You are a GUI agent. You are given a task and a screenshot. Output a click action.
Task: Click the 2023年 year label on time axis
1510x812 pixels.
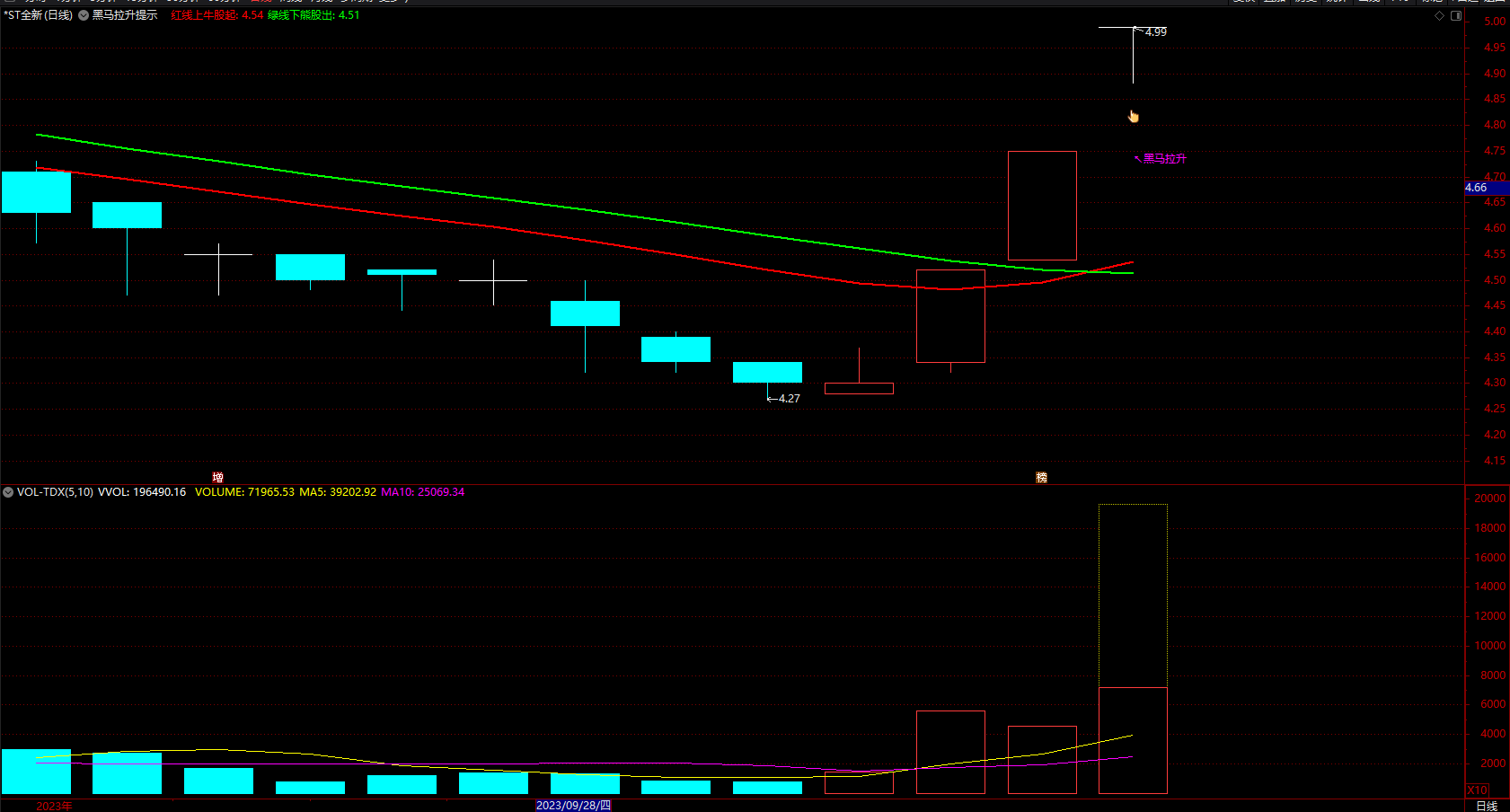[x=54, y=806]
